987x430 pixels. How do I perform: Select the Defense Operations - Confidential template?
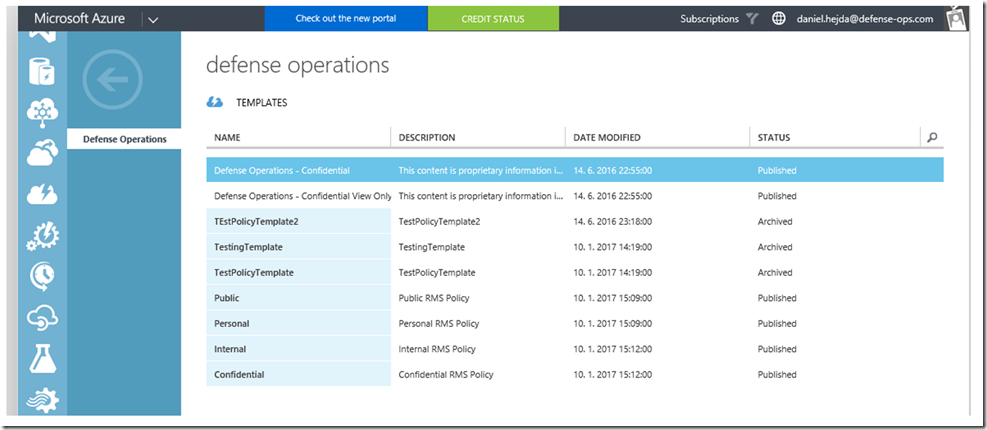click(282, 171)
